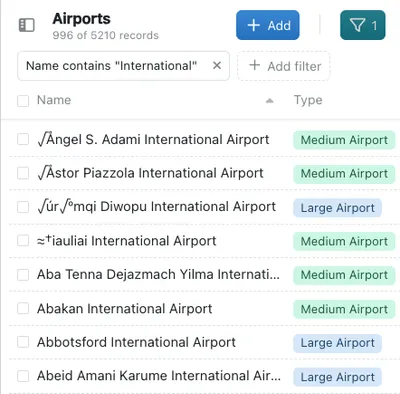Open Aba Tenna Dejazmach Yilma airport record

pos(158,275)
